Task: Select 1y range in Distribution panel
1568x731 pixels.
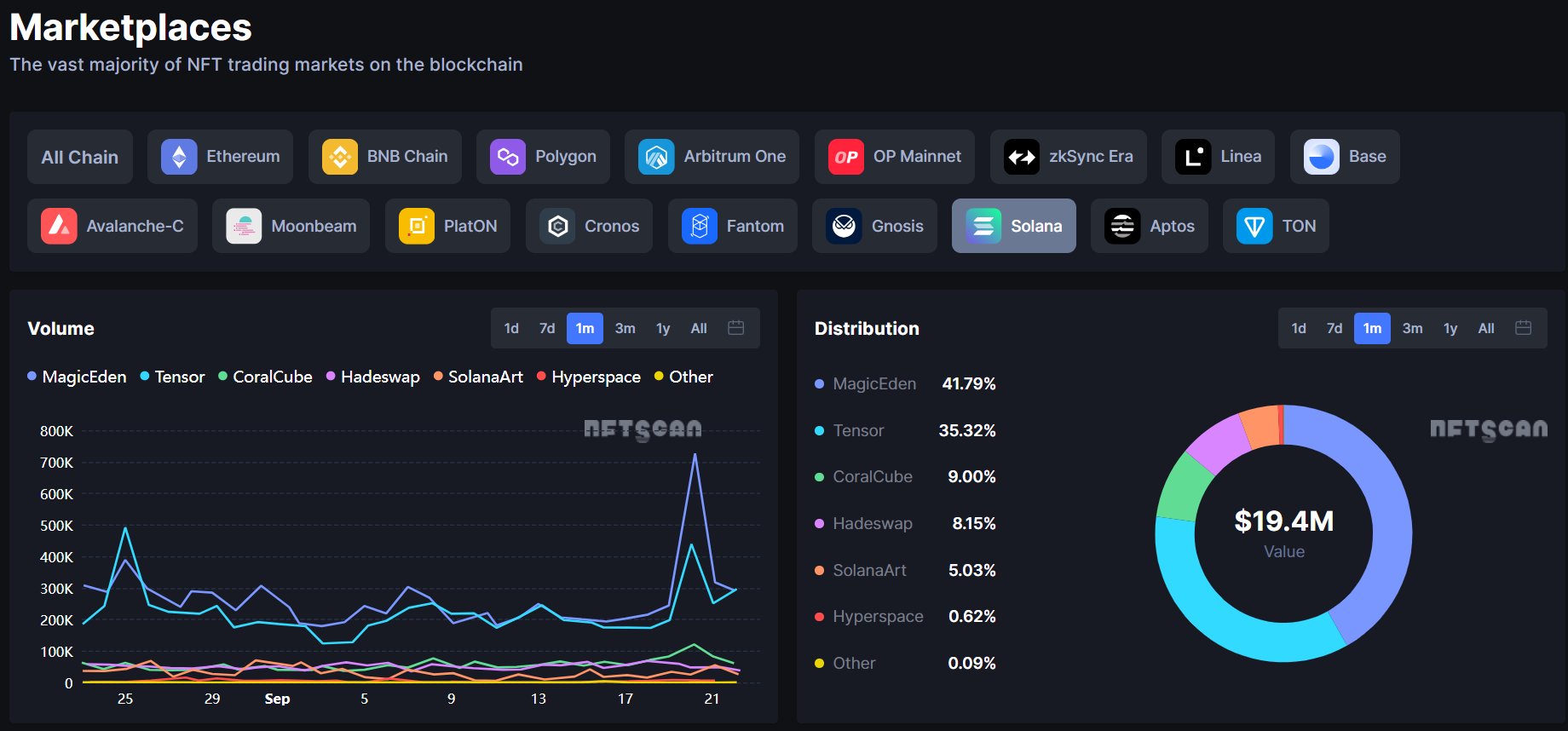Action: (x=1450, y=328)
